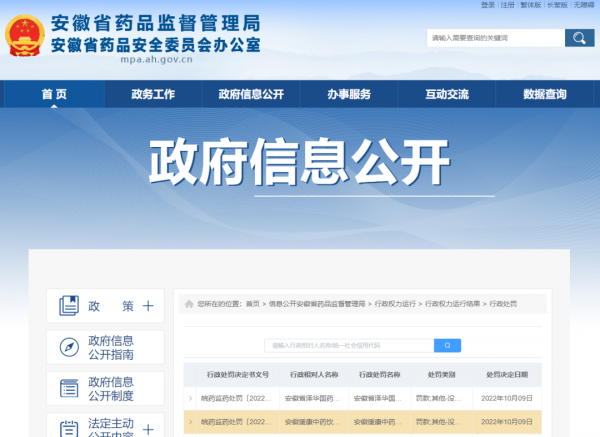Expand the 政策 sidebar section plus sign
The image size is (600, 437).
147,306
